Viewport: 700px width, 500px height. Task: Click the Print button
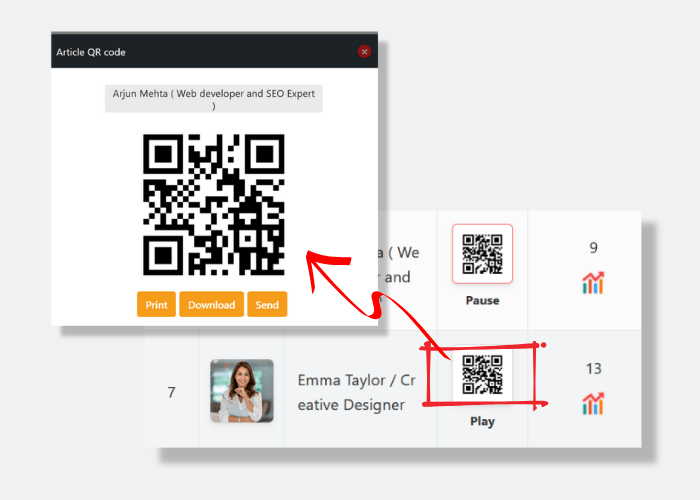point(156,304)
